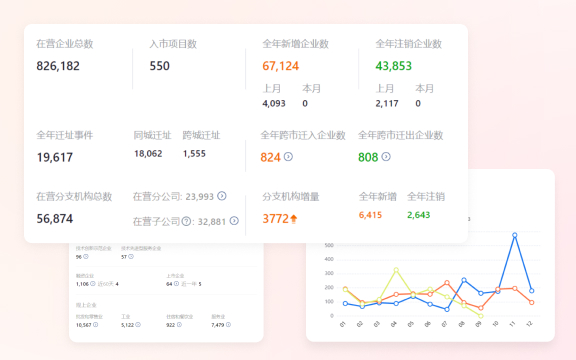Viewport: 576px width, 360px height.
Task: Click the 近一年 label in lower card
Action: (189, 284)
